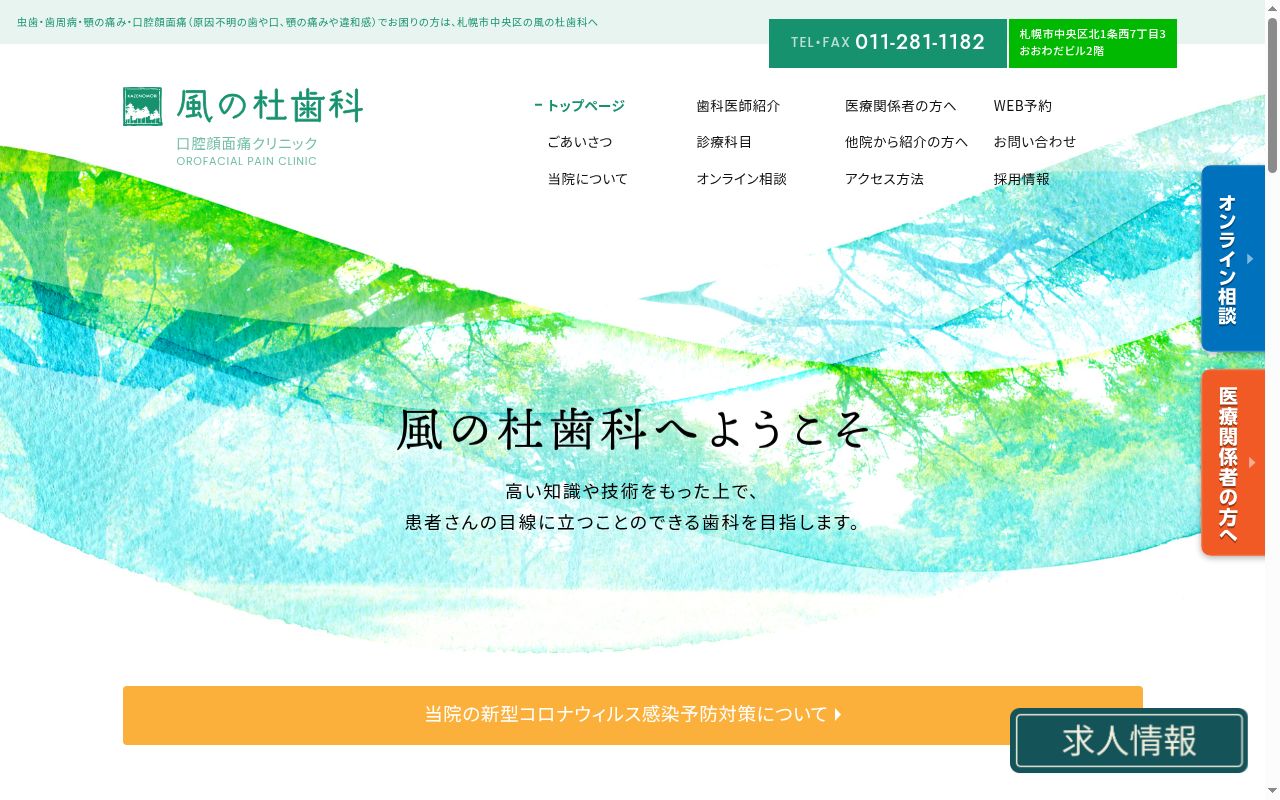Screen dimensions: 1280x800
Task: Select 他院から紹介の方へ in navigation
Action: point(907,142)
